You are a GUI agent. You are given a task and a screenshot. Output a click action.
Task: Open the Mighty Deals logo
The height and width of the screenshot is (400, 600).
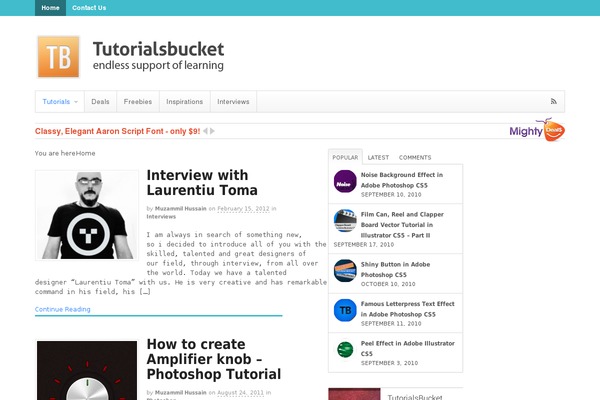click(x=537, y=130)
